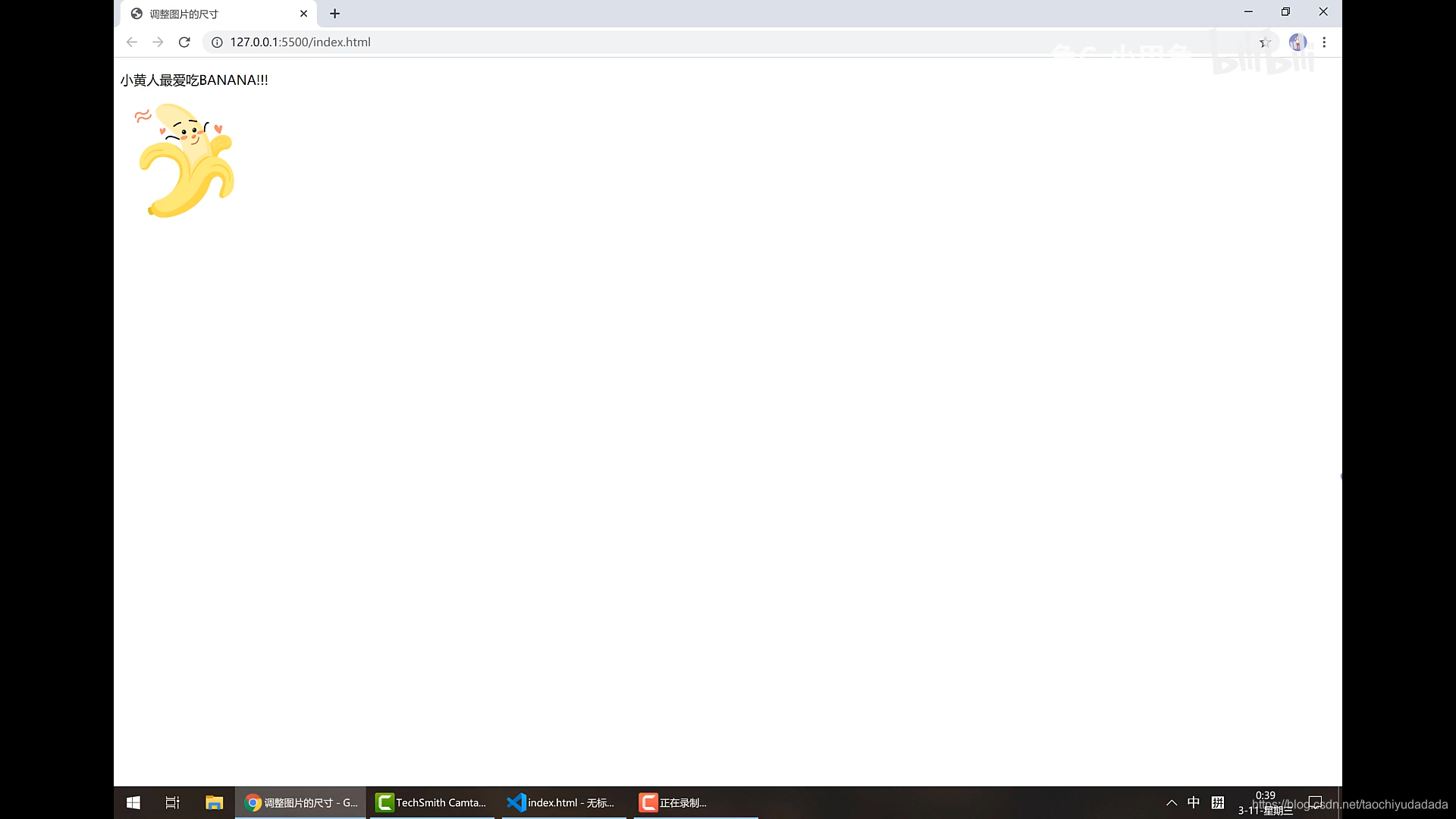This screenshot has width=1456, height=819.
Task: Open a new tab with plus button
Action: pos(334,14)
